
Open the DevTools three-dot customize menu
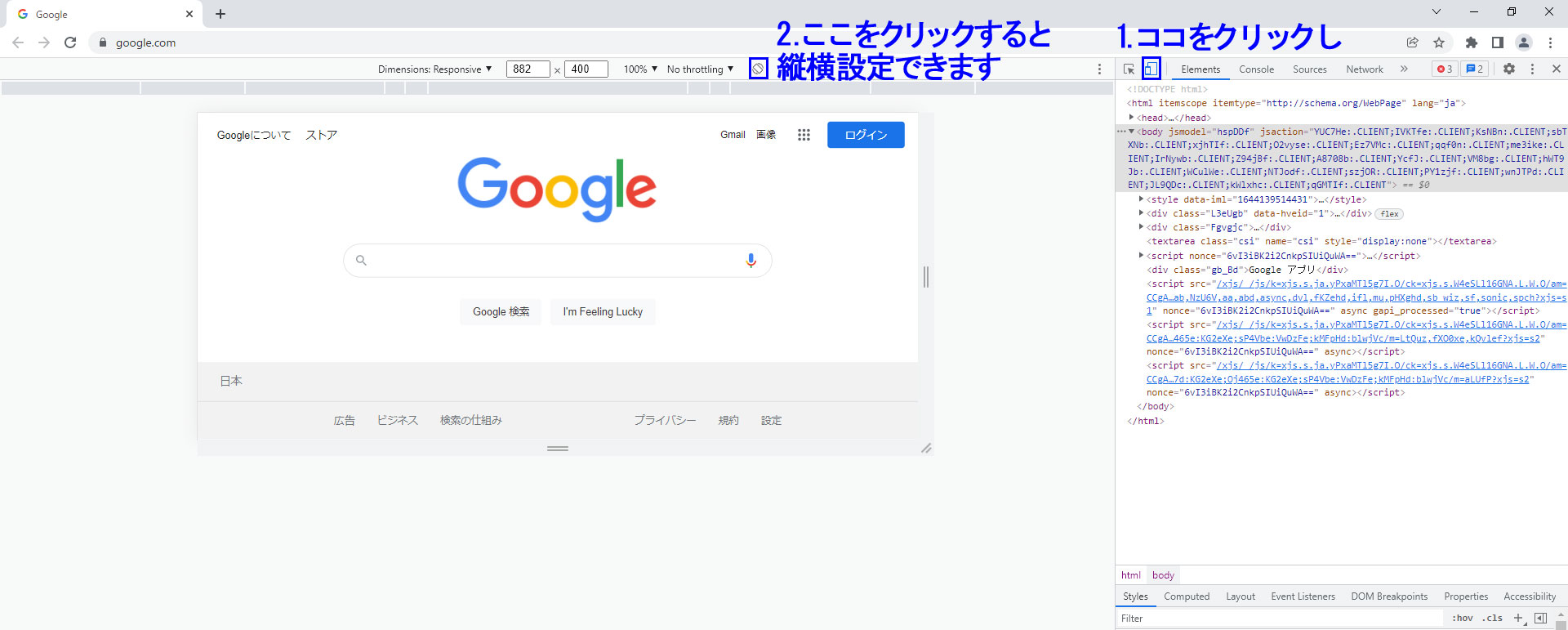[1532, 69]
